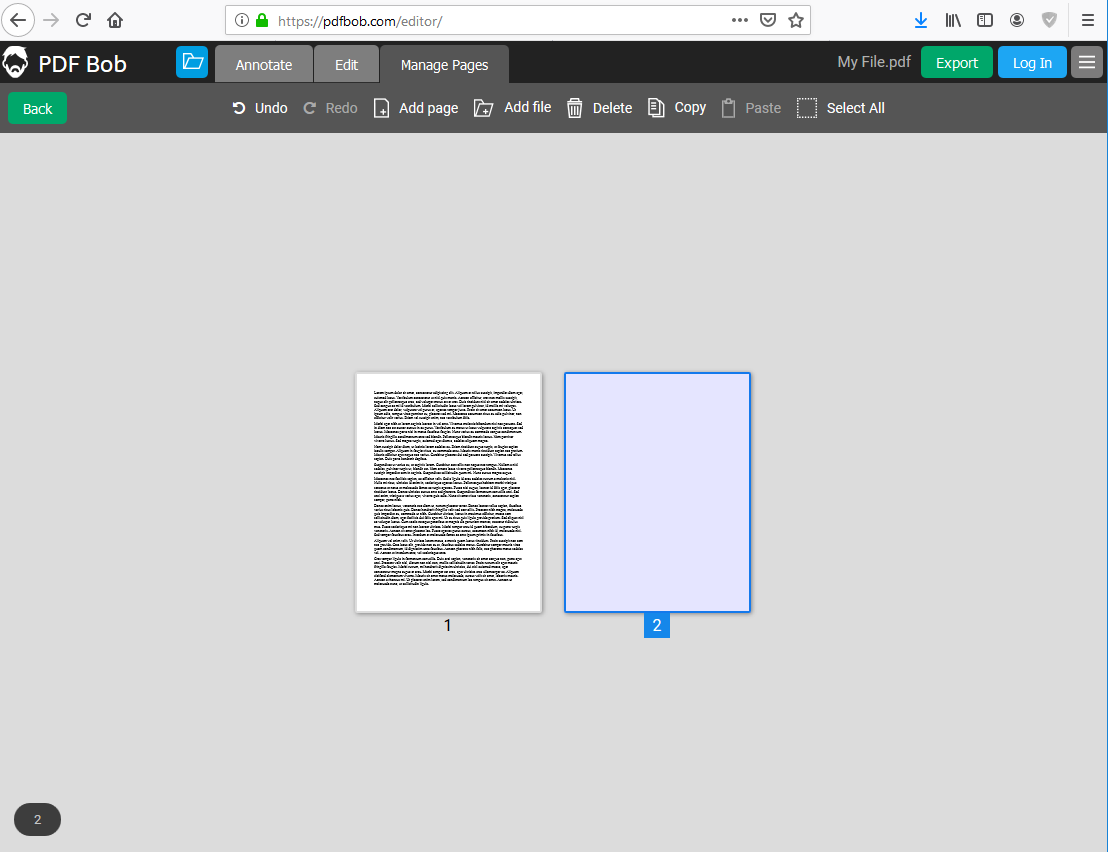Click Add file in toolbar

click(x=512, y=107)
